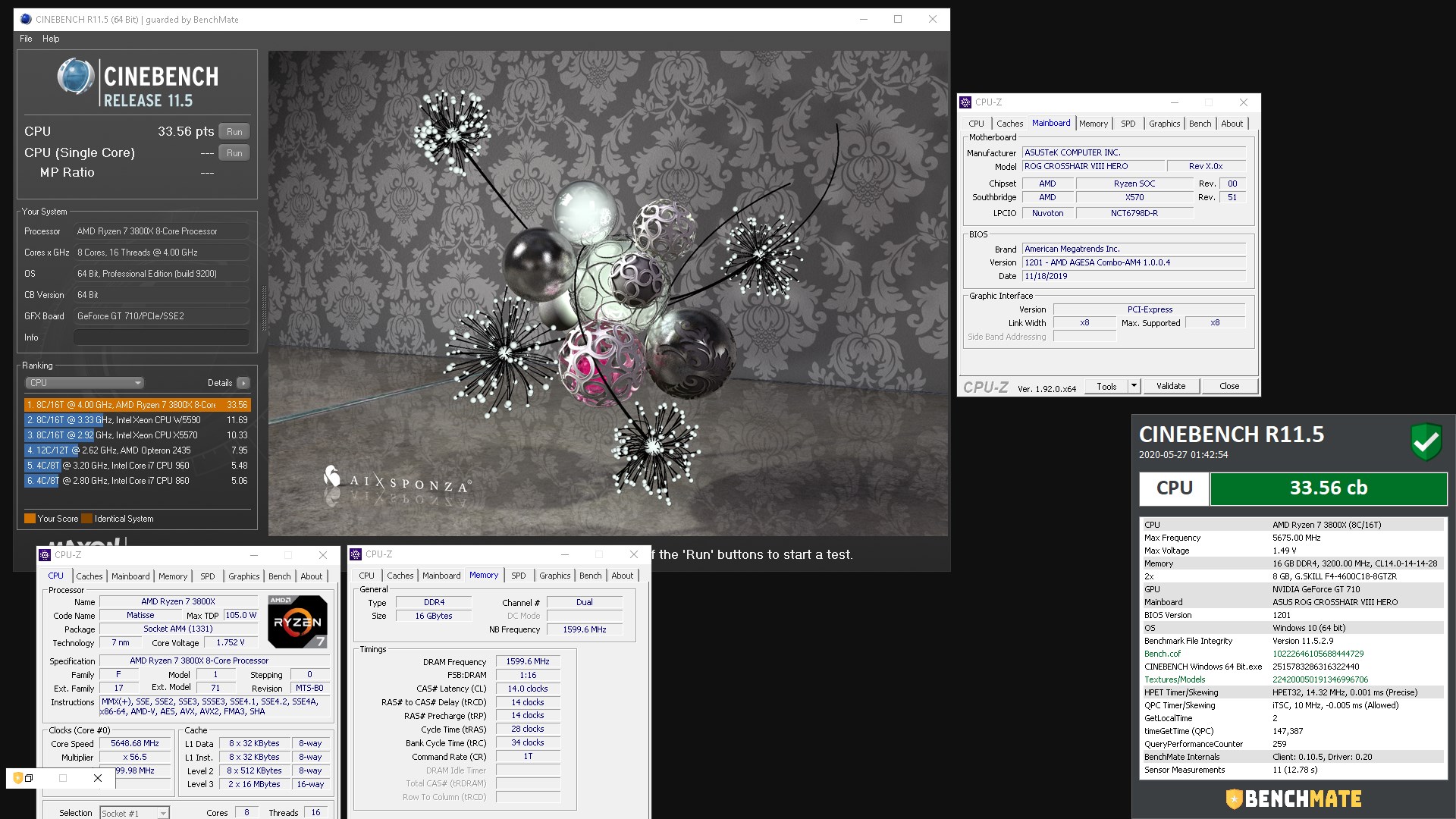This screenshot has height=819, width=1456.
Task: Open Graphics tab in Mainboard CPU-Z window
Action: pyautogui.click(x=1164, y=124)
